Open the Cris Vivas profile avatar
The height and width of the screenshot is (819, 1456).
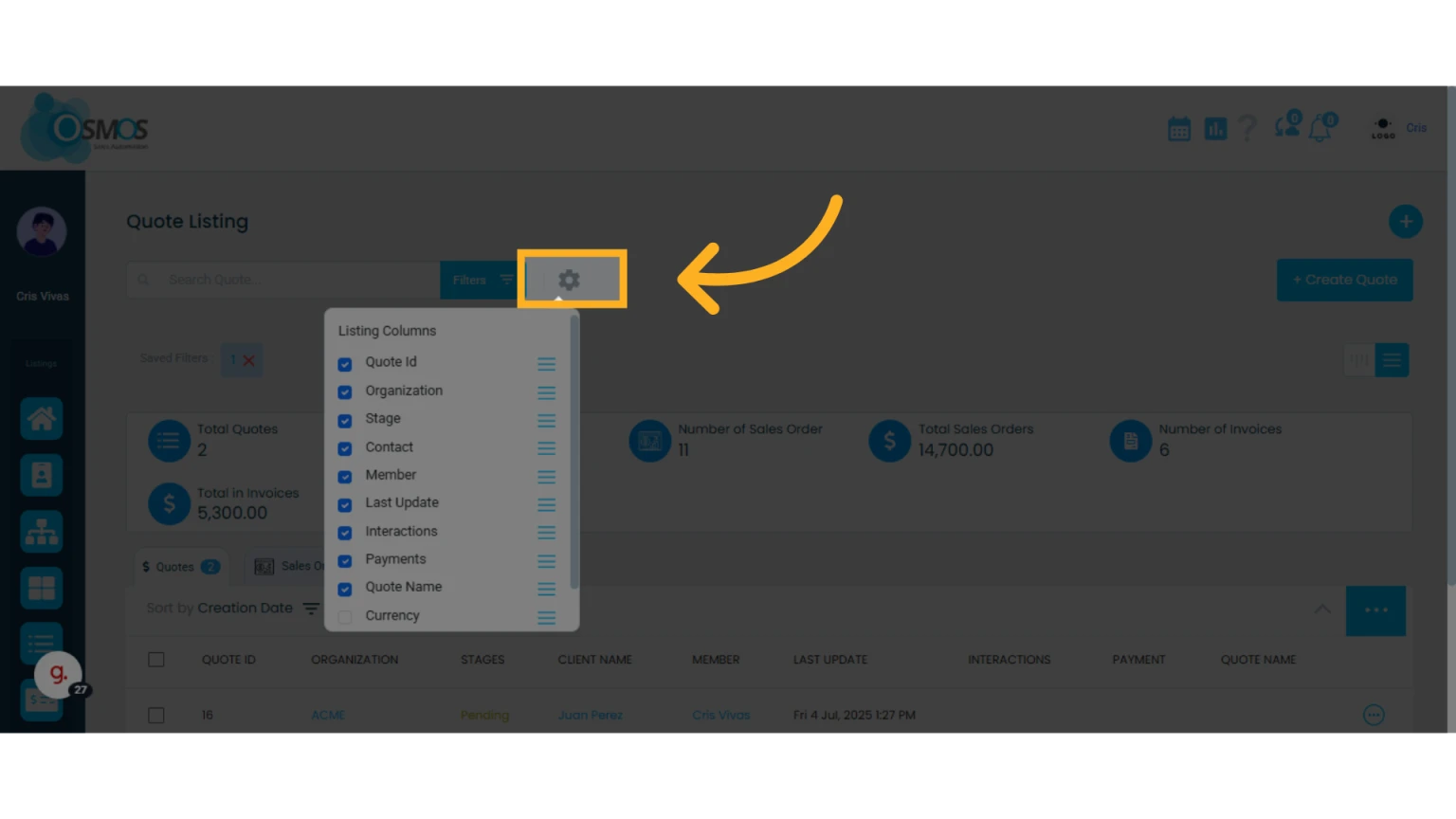tap(42, 231)
